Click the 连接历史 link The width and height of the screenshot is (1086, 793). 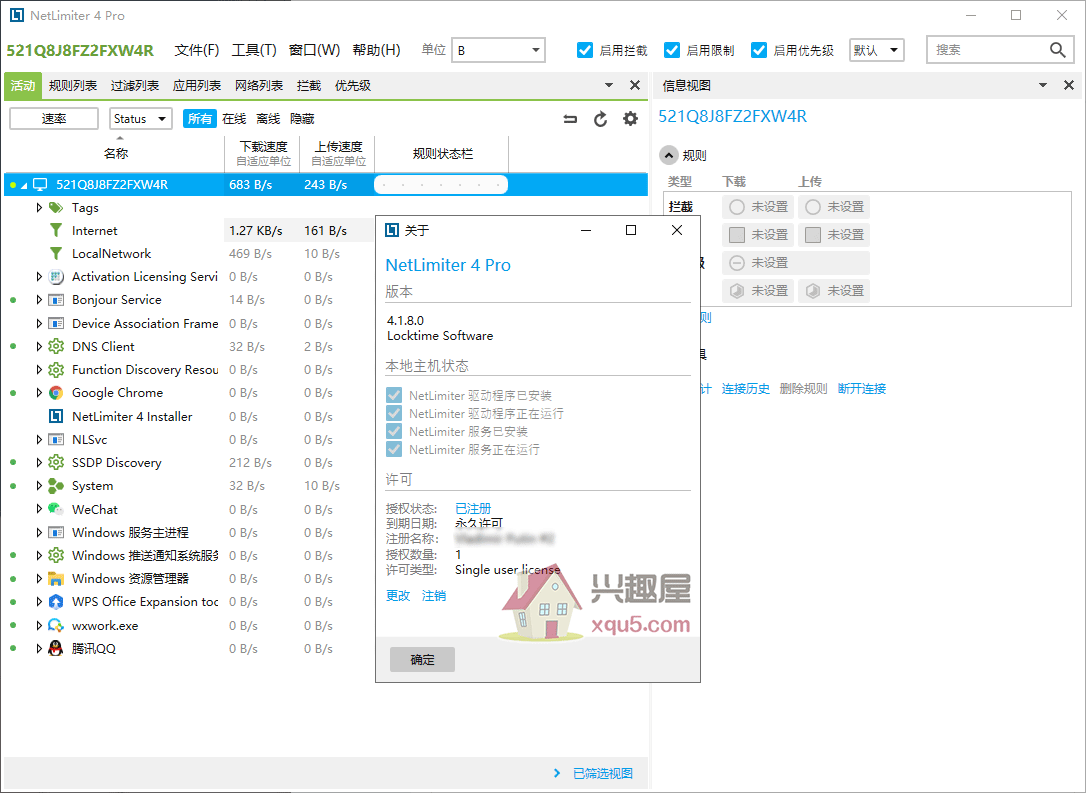tap(745, 389)
